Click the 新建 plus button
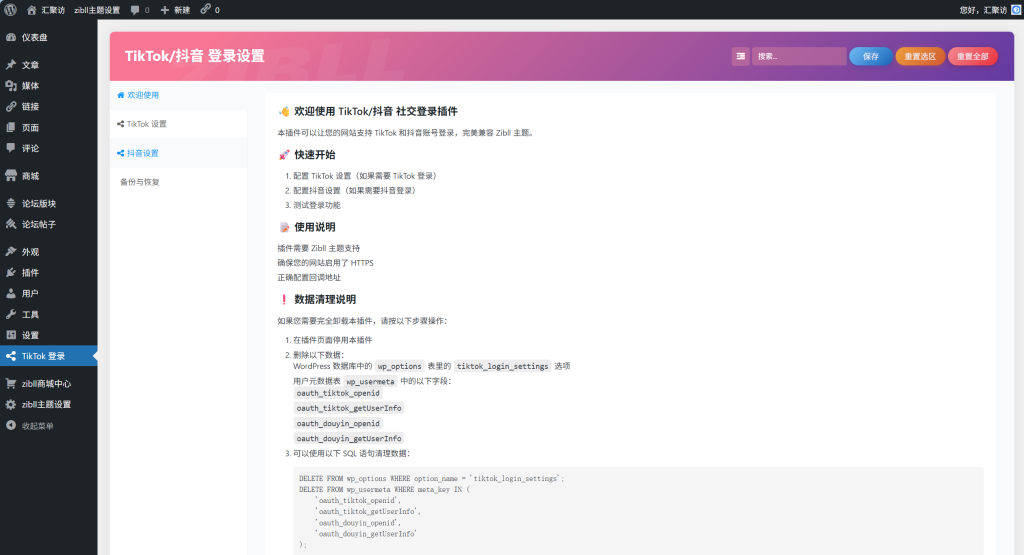Image resolution: width=1024 pixels, height=555 pixels. pyautogui.click(x=175, y=10)
